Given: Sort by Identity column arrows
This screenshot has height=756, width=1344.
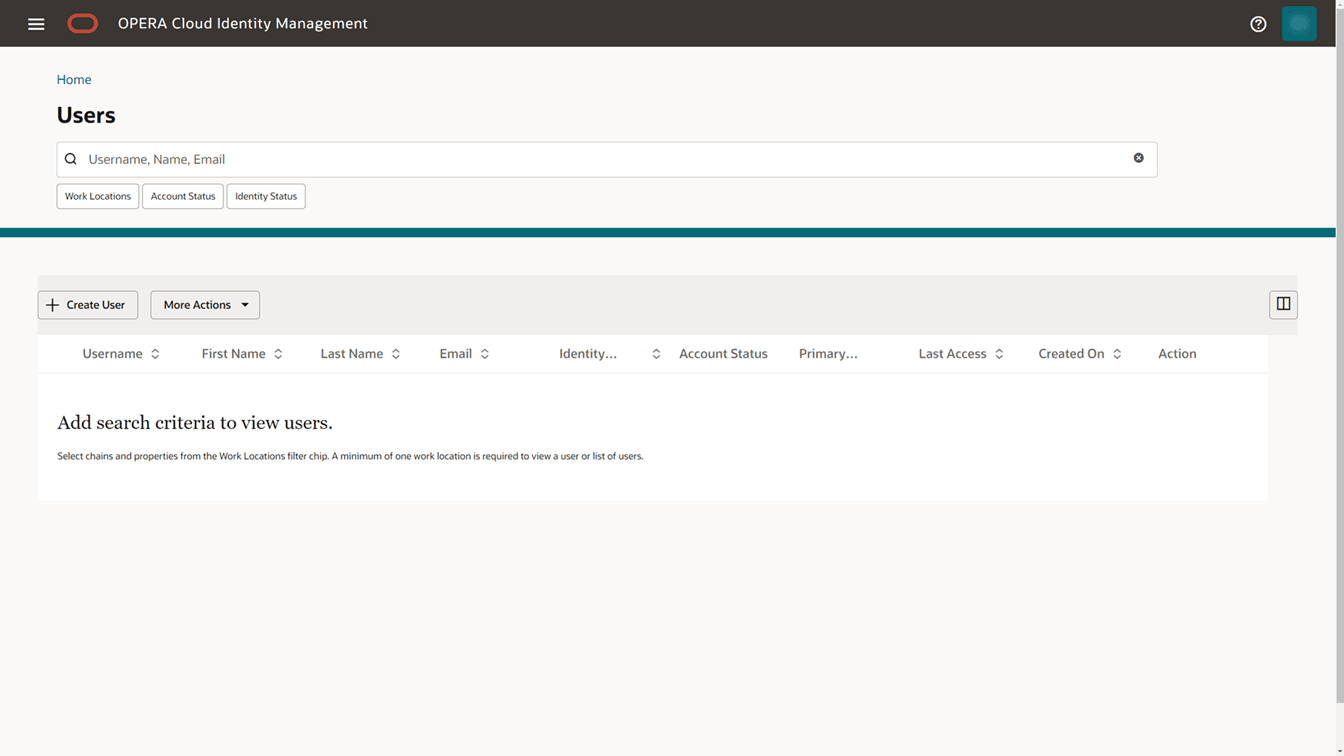Looking at the screenshot, I should (656, 354).
